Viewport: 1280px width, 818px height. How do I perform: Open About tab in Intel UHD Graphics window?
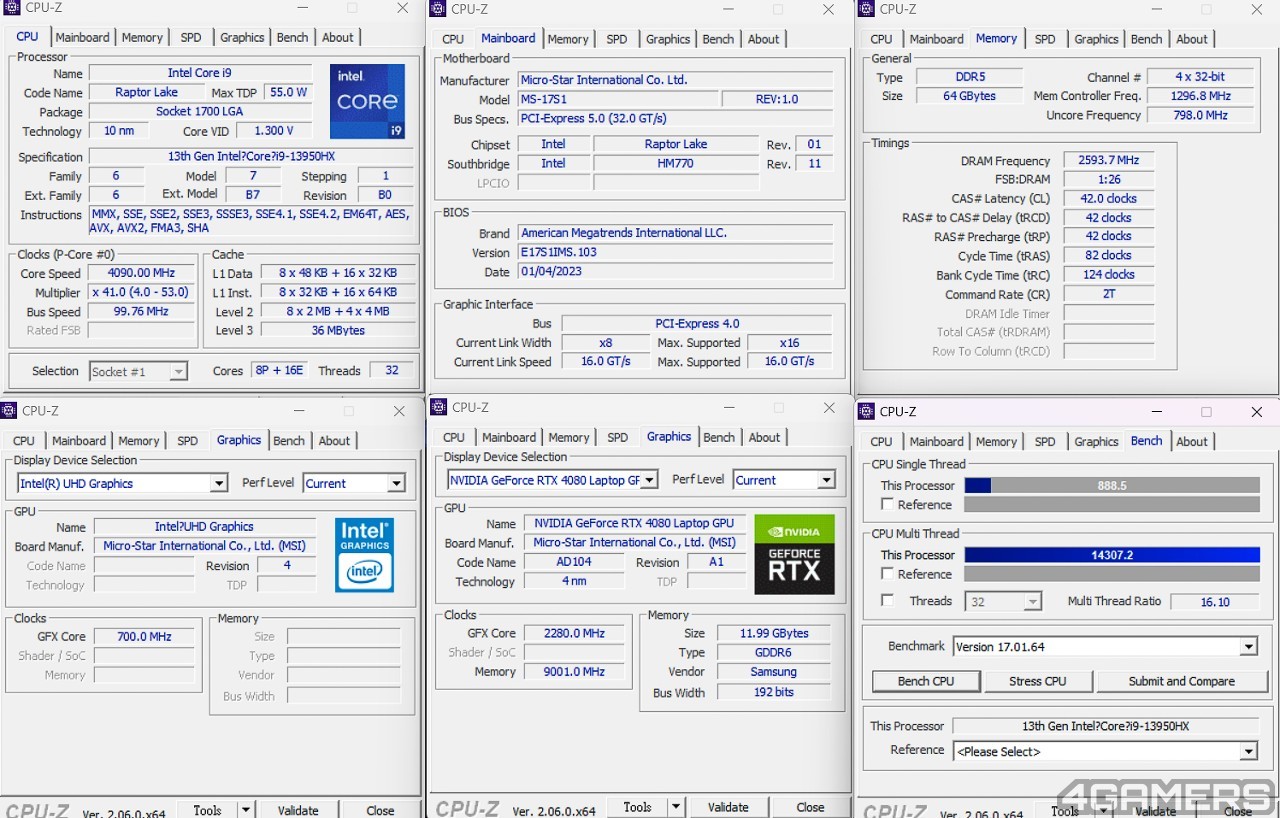tap(335, 440)
